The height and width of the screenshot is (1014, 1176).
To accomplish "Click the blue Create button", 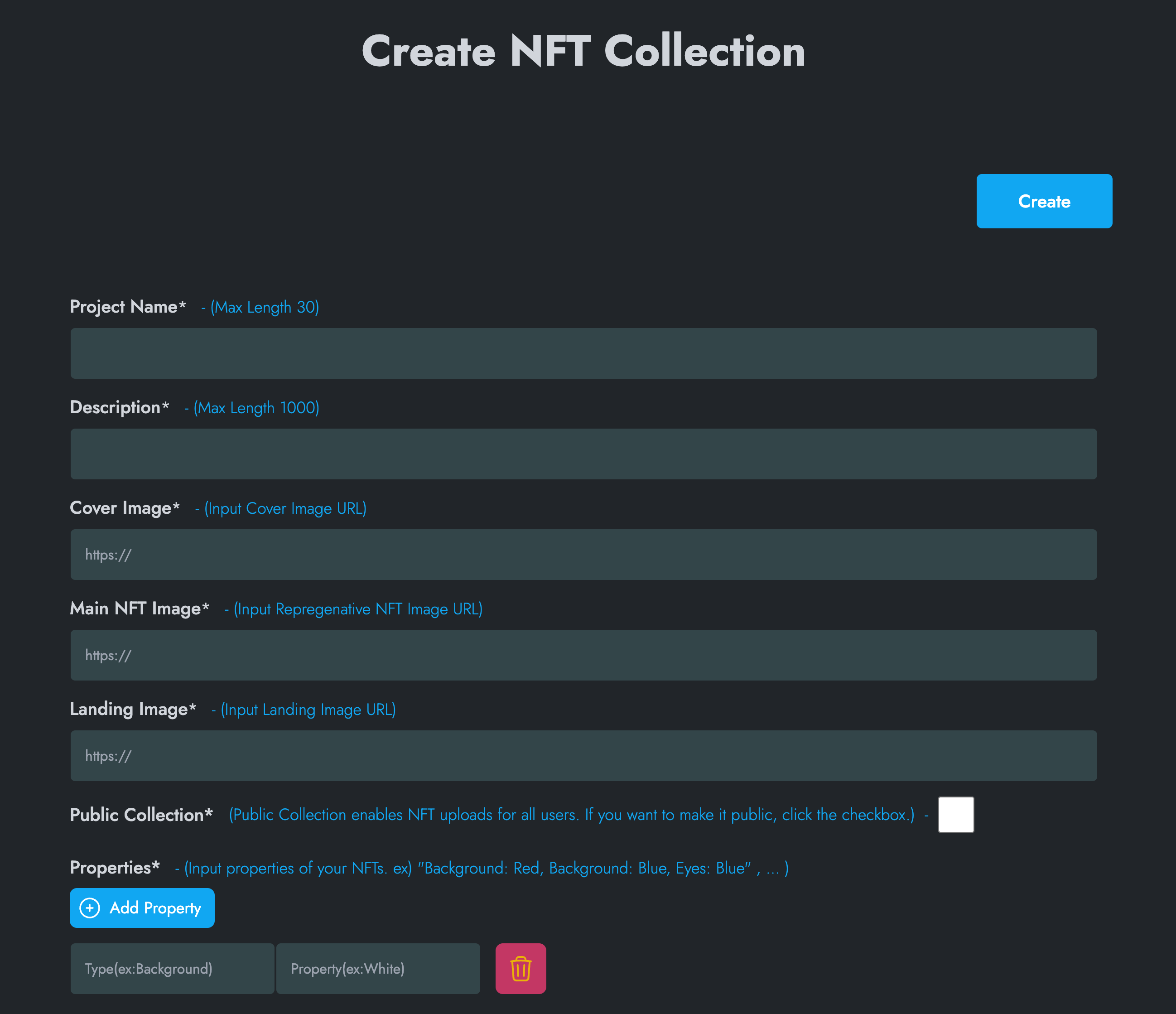I will coord(1044,201).
